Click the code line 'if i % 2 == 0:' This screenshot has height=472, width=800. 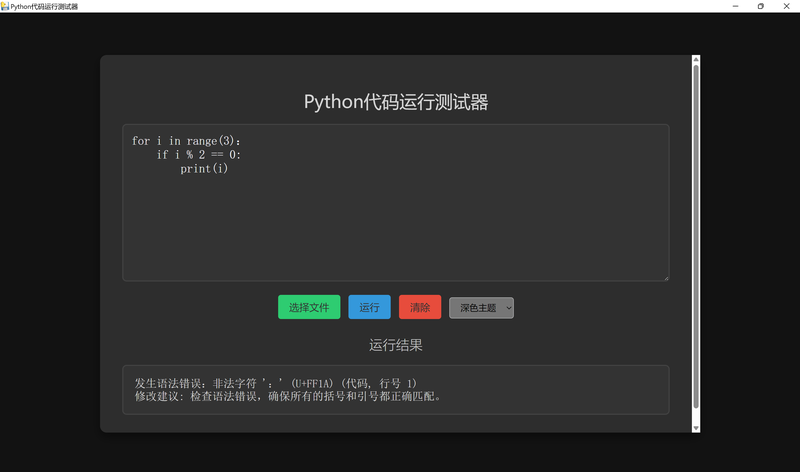(198, 155)
